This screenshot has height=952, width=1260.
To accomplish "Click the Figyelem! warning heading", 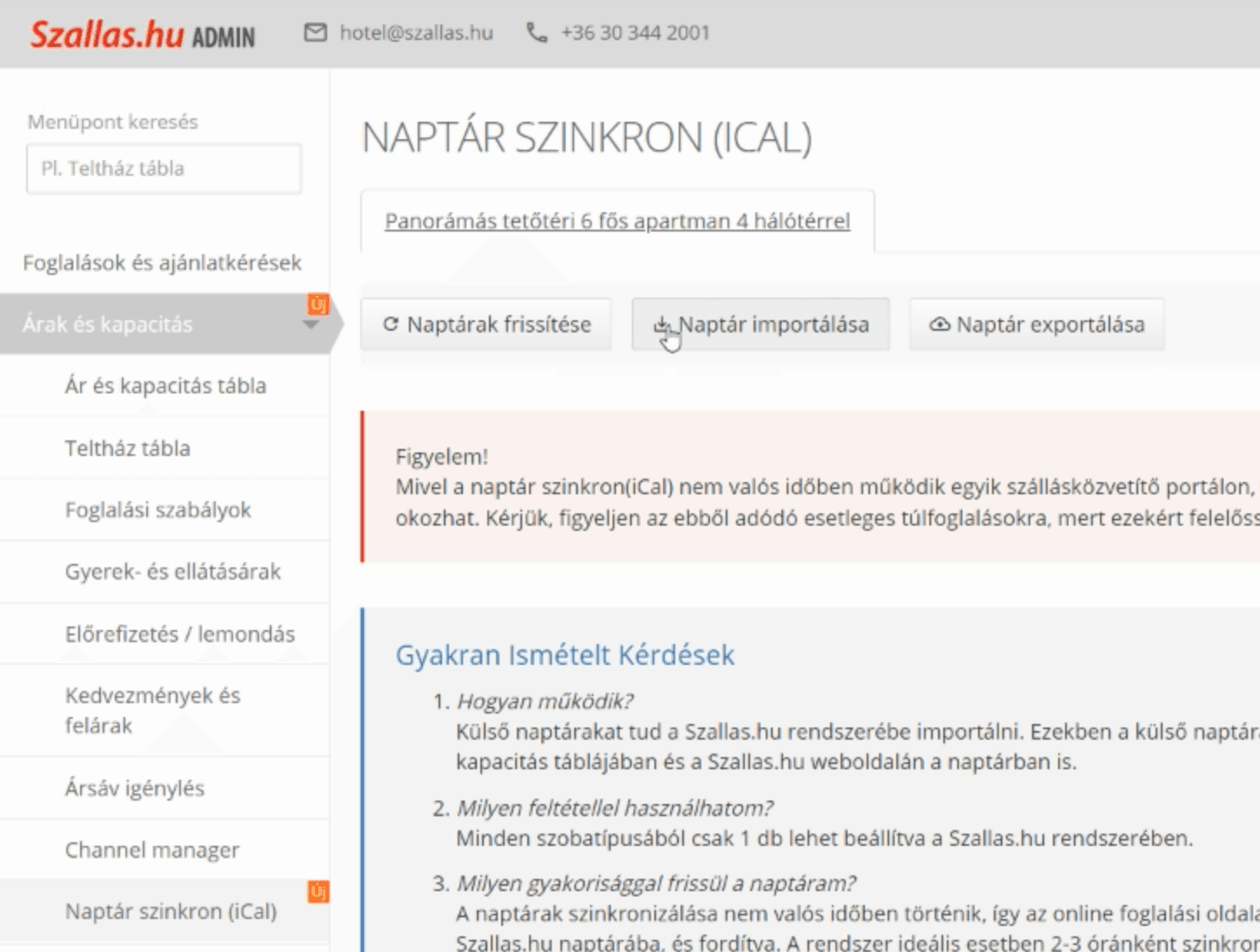I will [442, 457].
